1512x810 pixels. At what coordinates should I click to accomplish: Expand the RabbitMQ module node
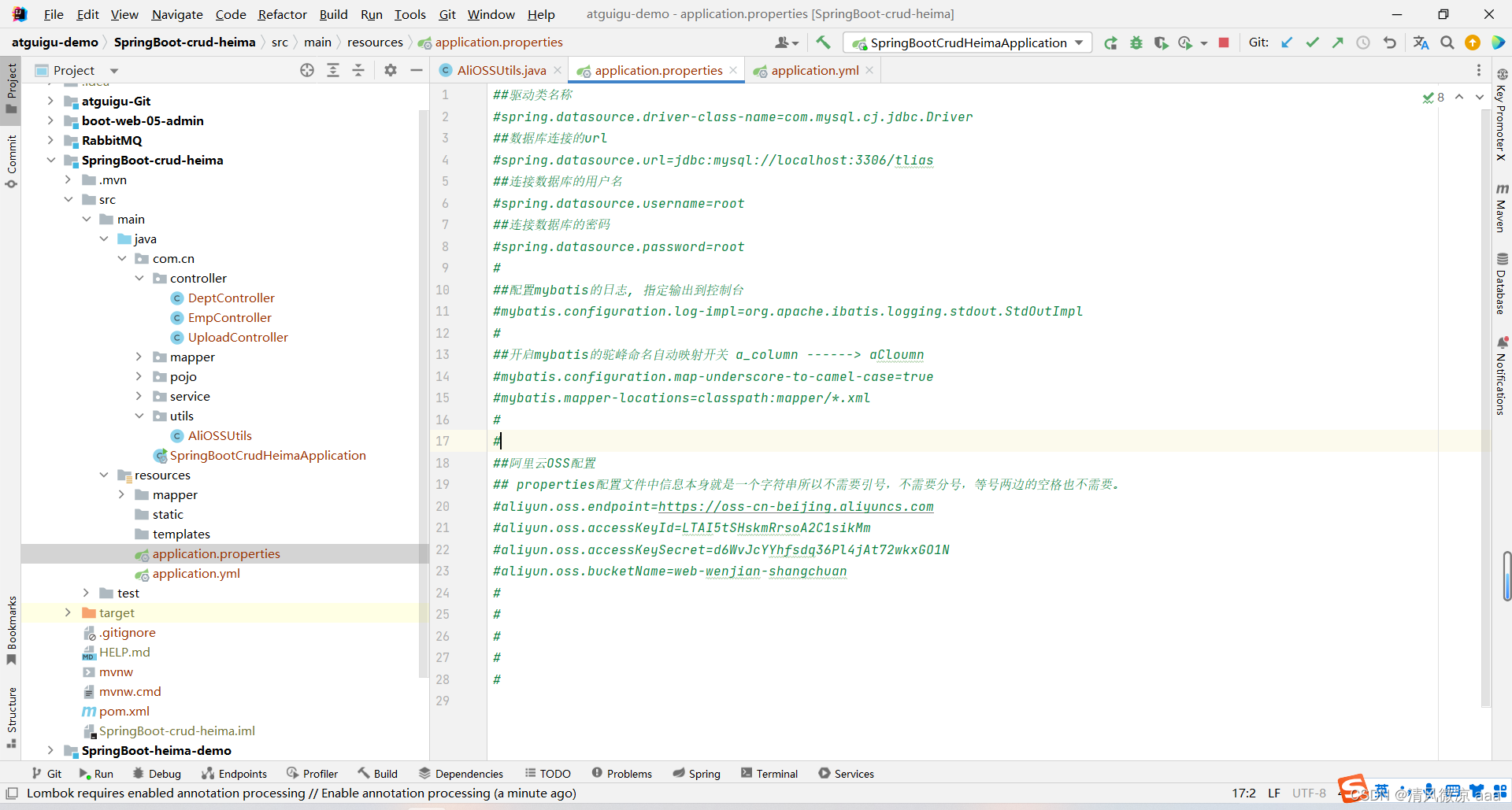50,140
